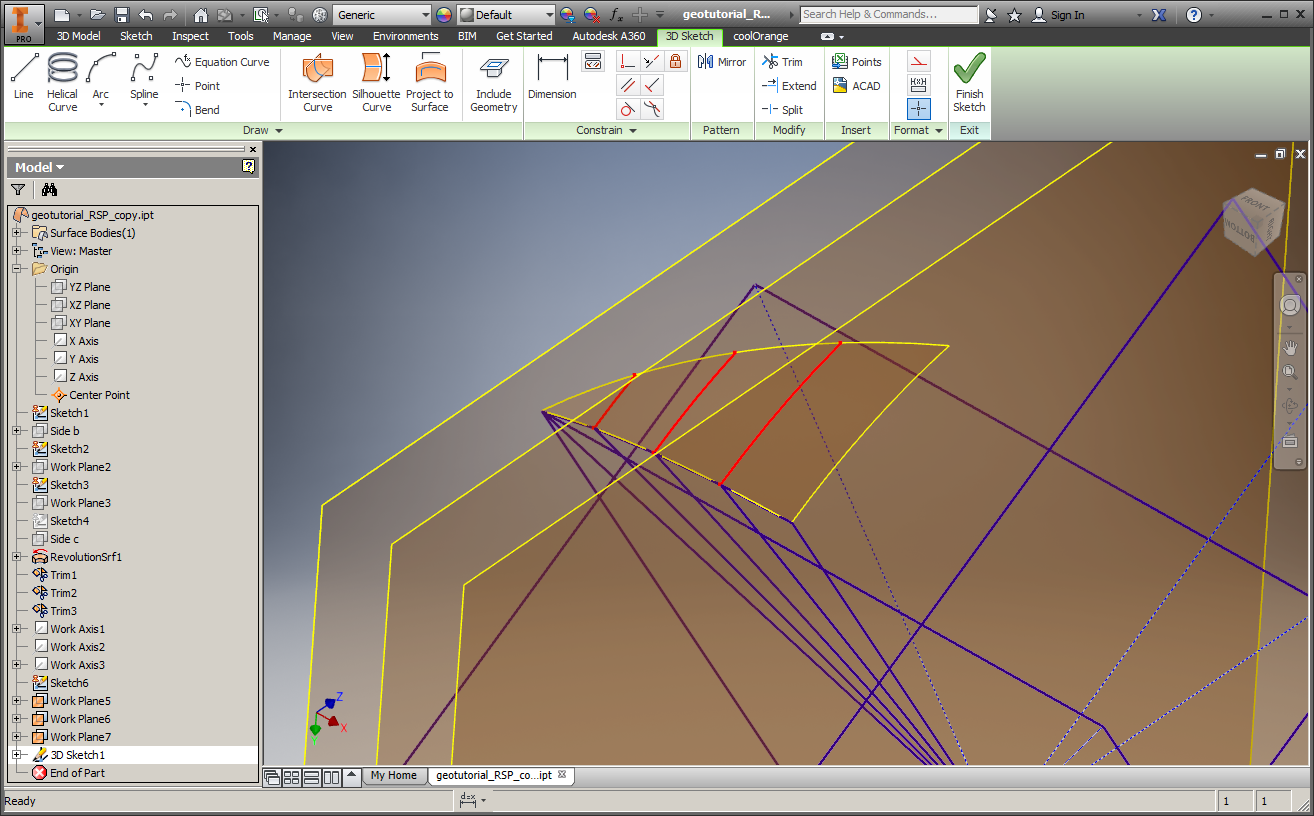Open the find binoculars in browser
The height and width of the screenshot is (816, 1314).
[x=49, y=189]
